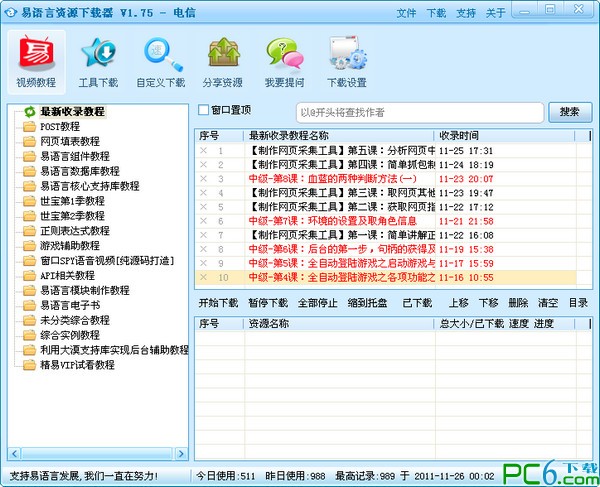Click 全部停止 to stop all
Image resolution: width=600 pixels, height=487 pixels.
(x=318, y=303)
